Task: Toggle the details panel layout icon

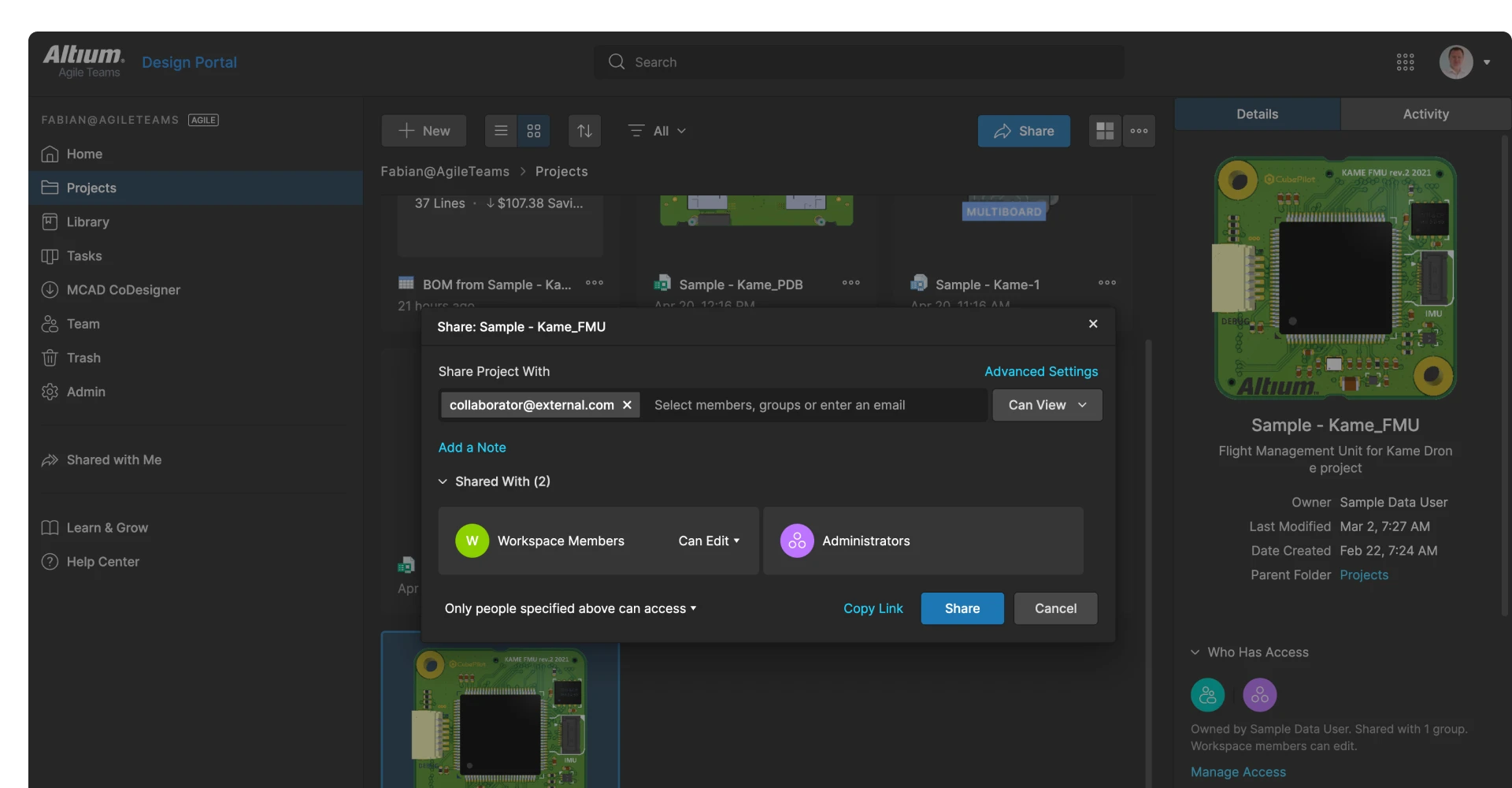Action: coord(1105,131)
